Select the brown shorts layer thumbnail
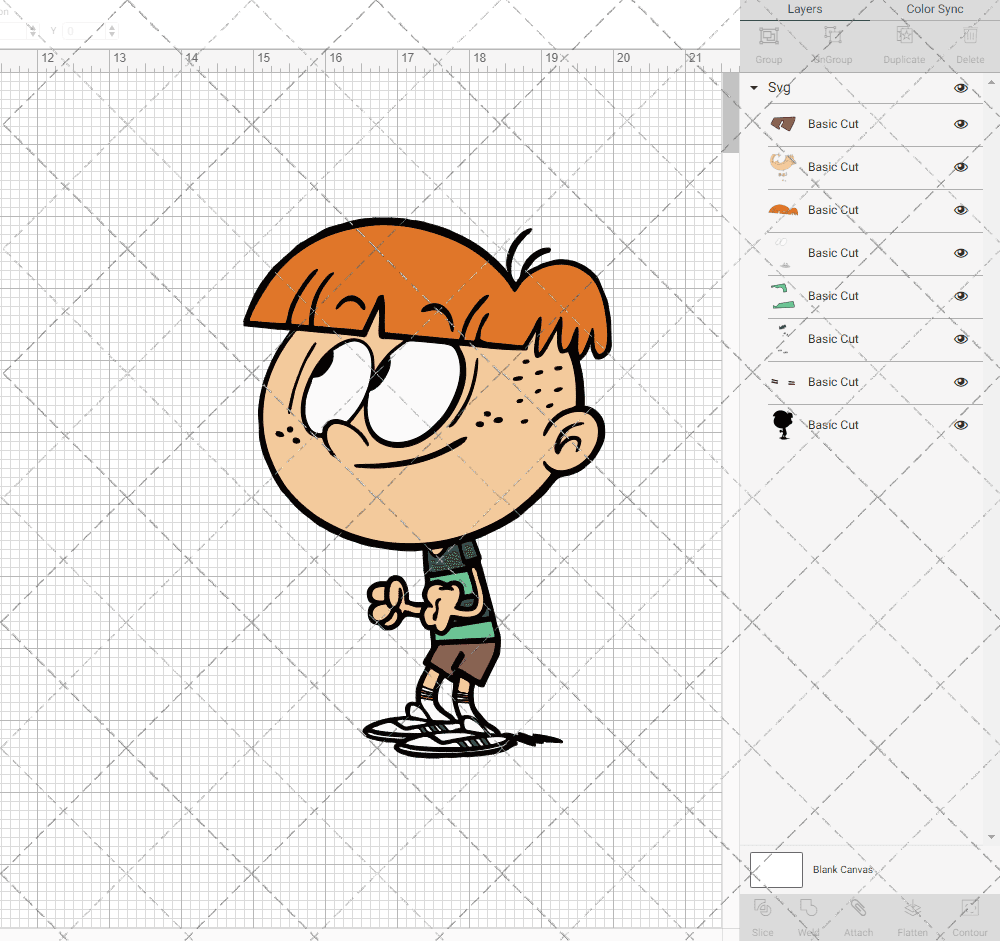Screen dimensions: 1000x941 [x=783, y=124]
